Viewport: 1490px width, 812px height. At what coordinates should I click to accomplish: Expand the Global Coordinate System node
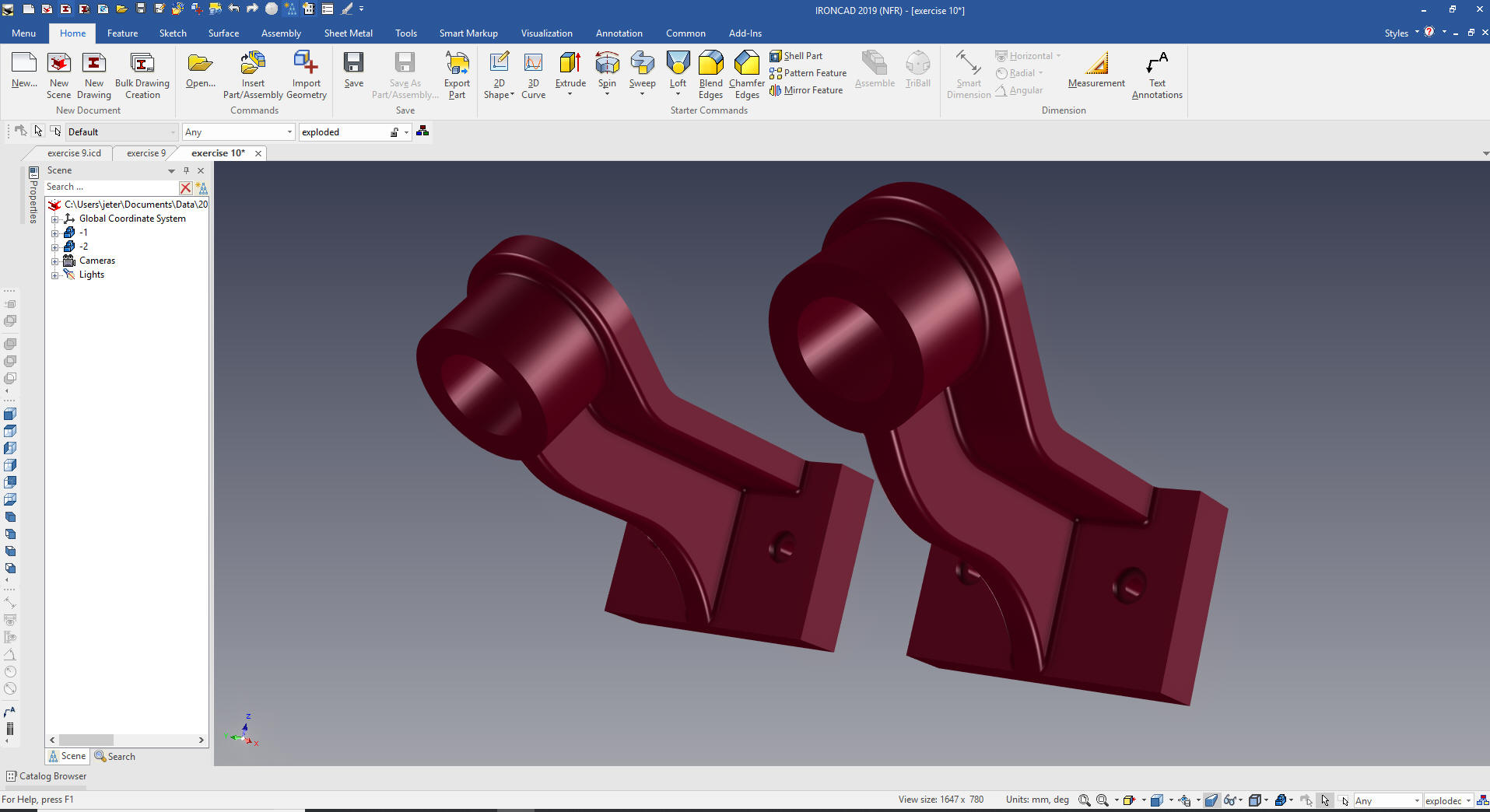point(55,219)
